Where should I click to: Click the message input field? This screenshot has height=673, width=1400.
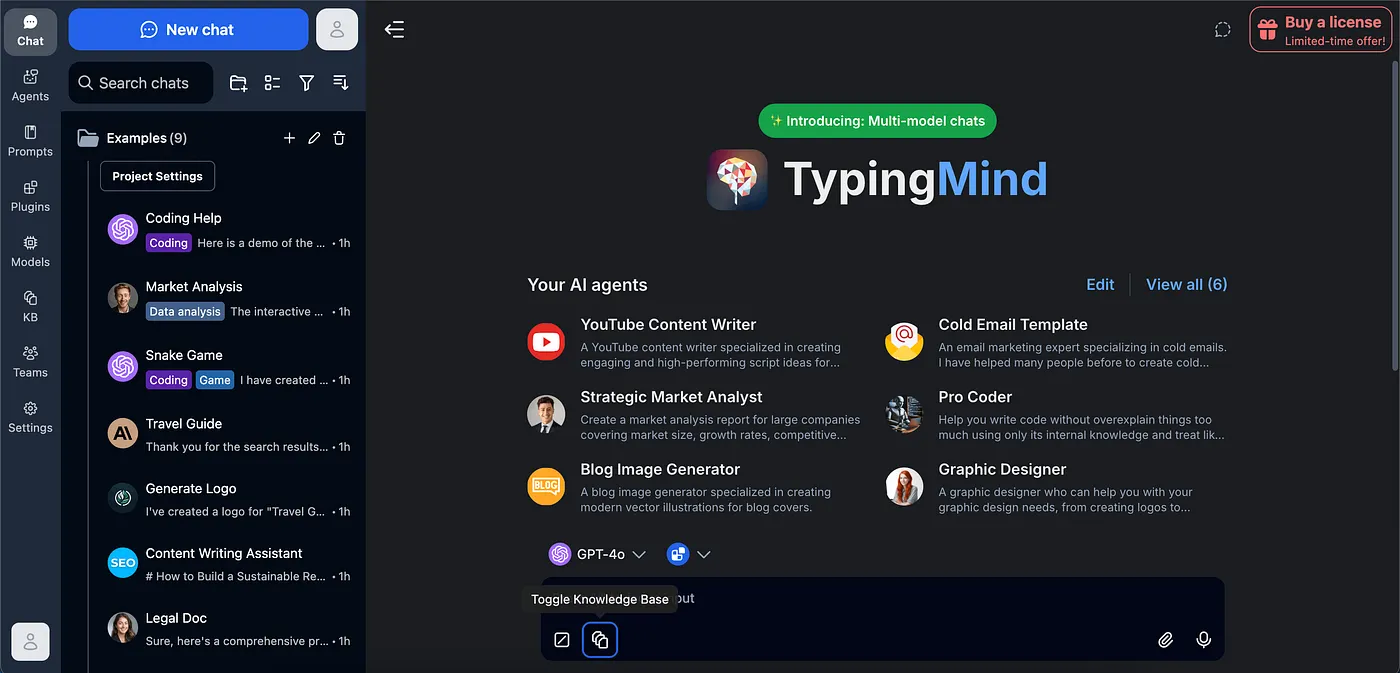point(883,599)
